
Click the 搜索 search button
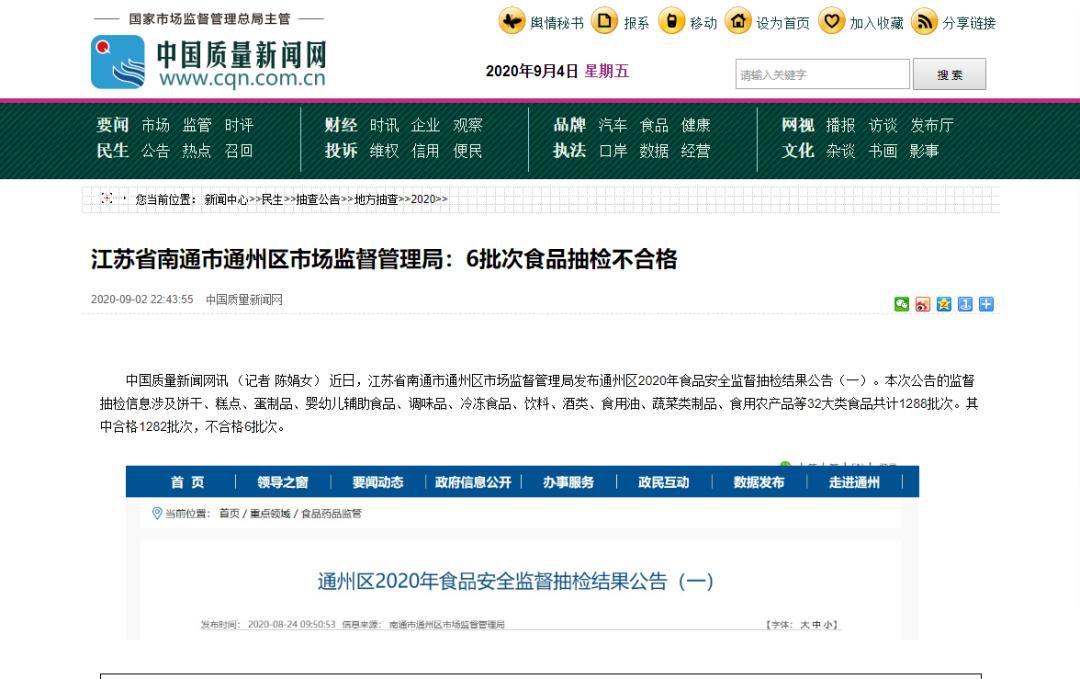(949, 73)
